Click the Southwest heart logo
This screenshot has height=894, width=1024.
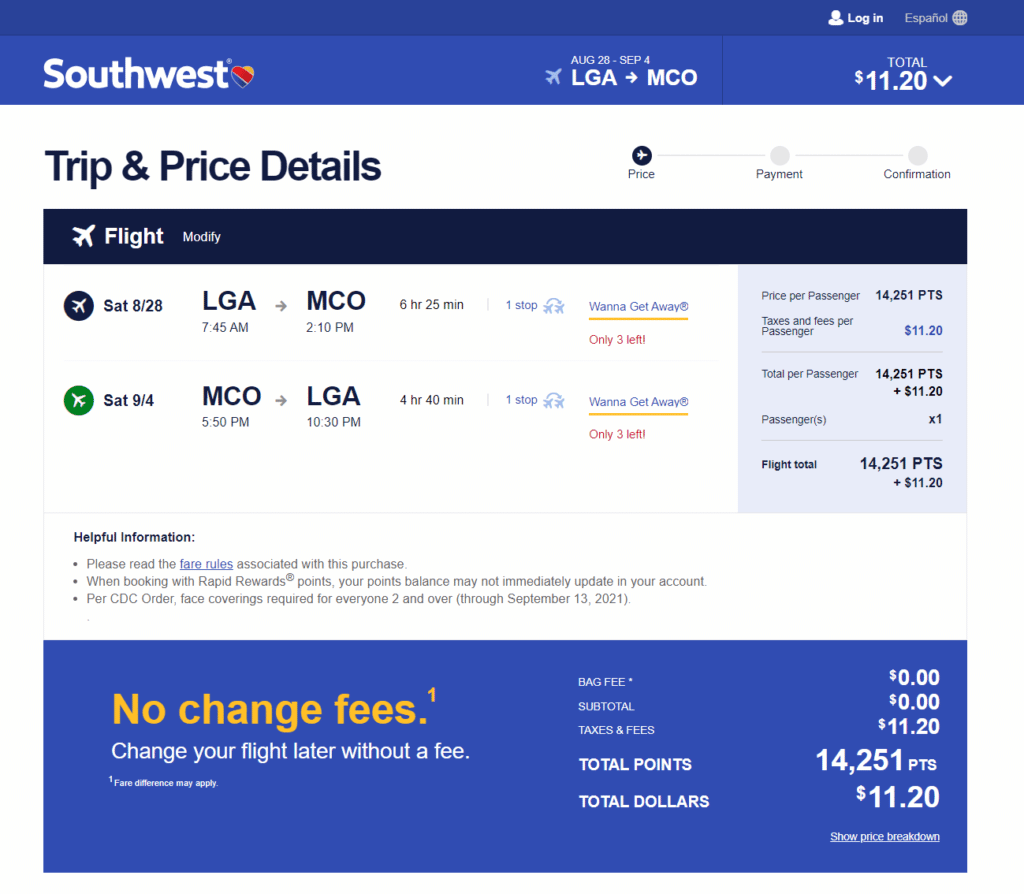tap(243, 76)
